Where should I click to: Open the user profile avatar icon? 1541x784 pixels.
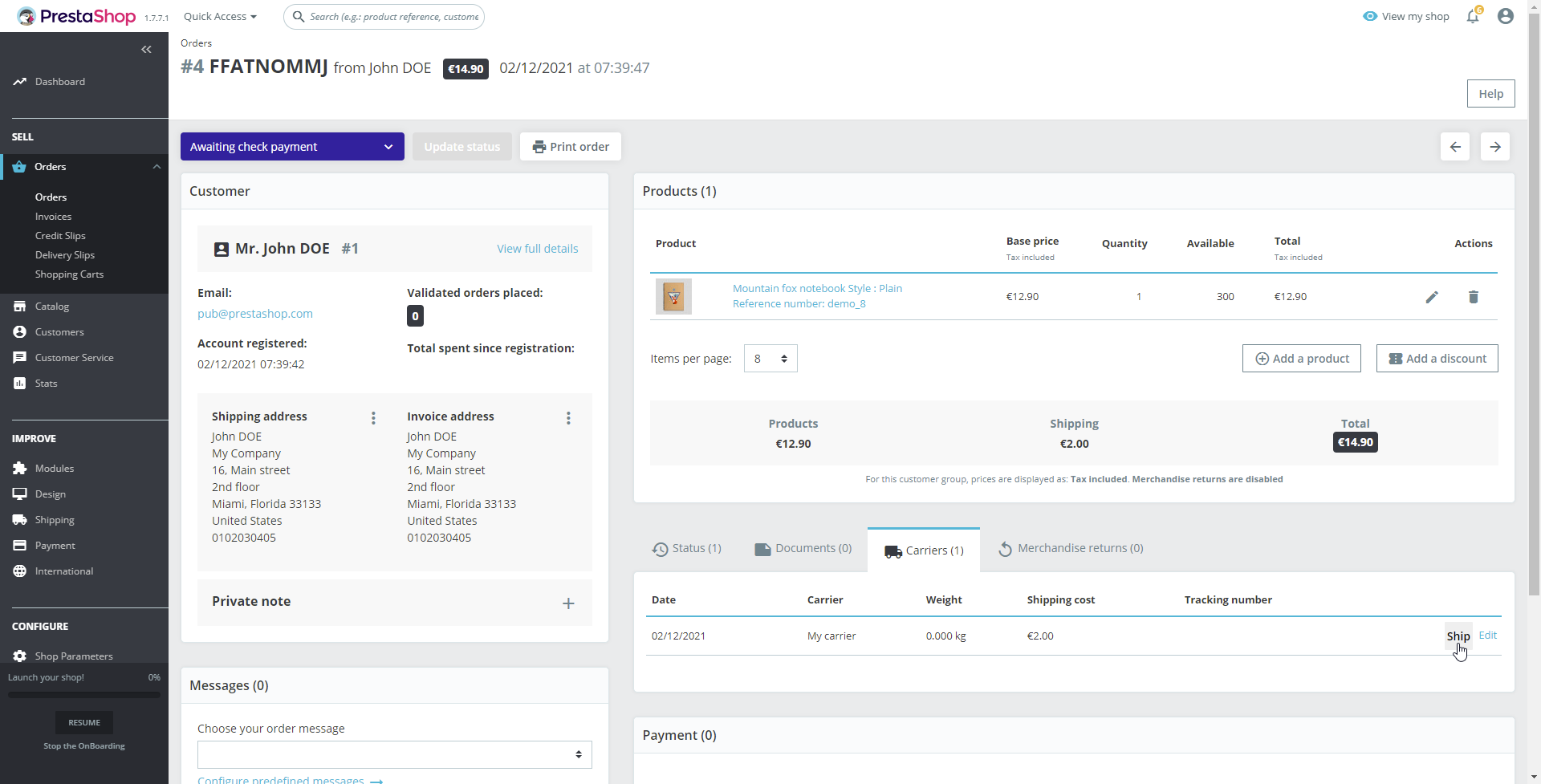coord(1506,16)
